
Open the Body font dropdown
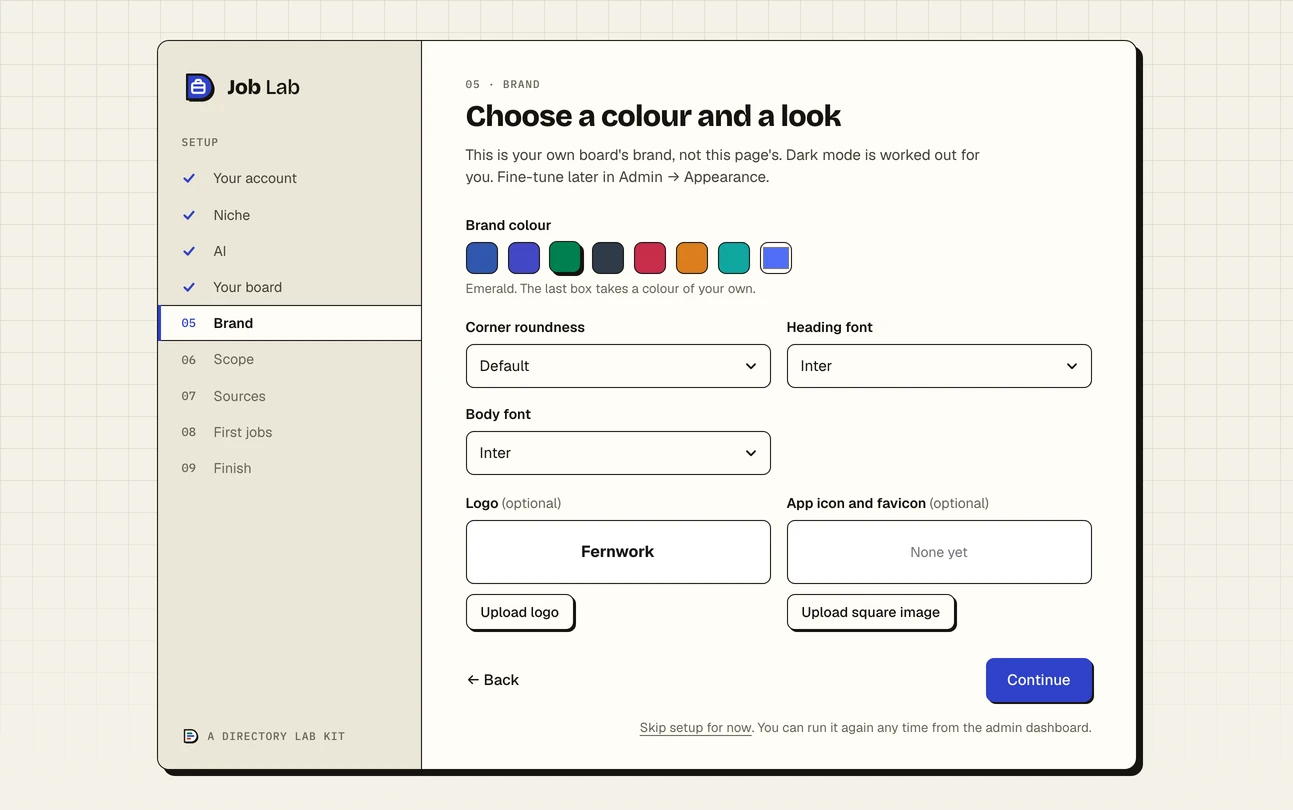click(618, 453)
